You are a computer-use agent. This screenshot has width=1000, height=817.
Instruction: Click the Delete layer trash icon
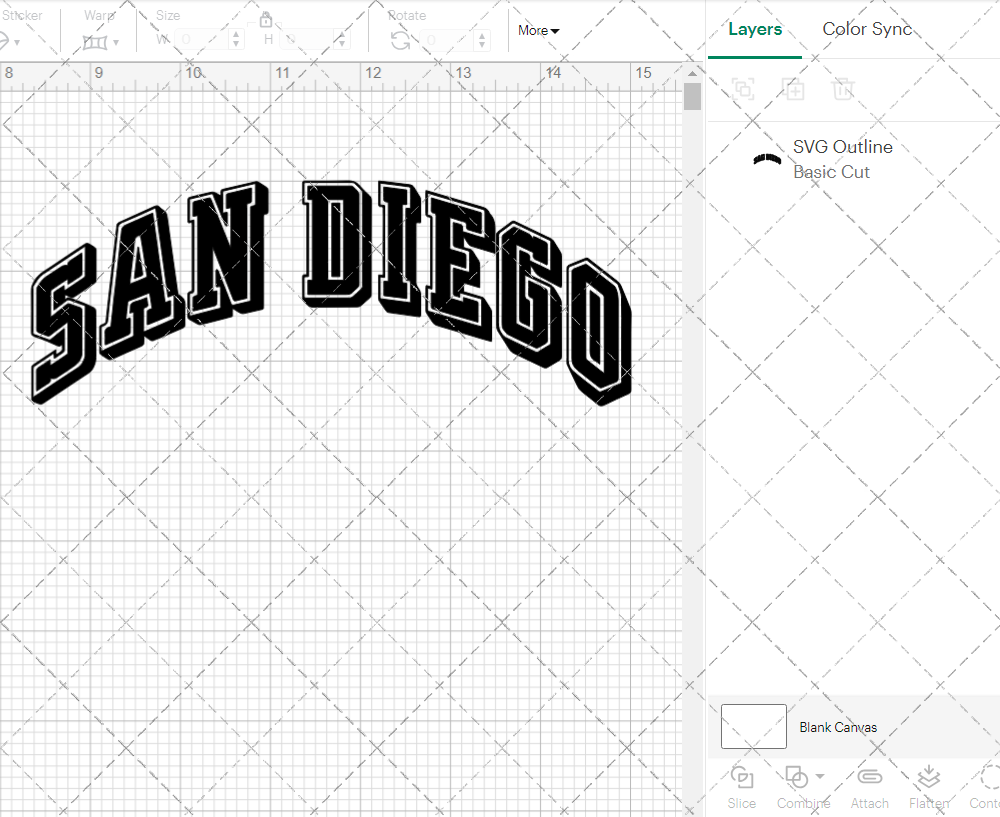(843, 89)
